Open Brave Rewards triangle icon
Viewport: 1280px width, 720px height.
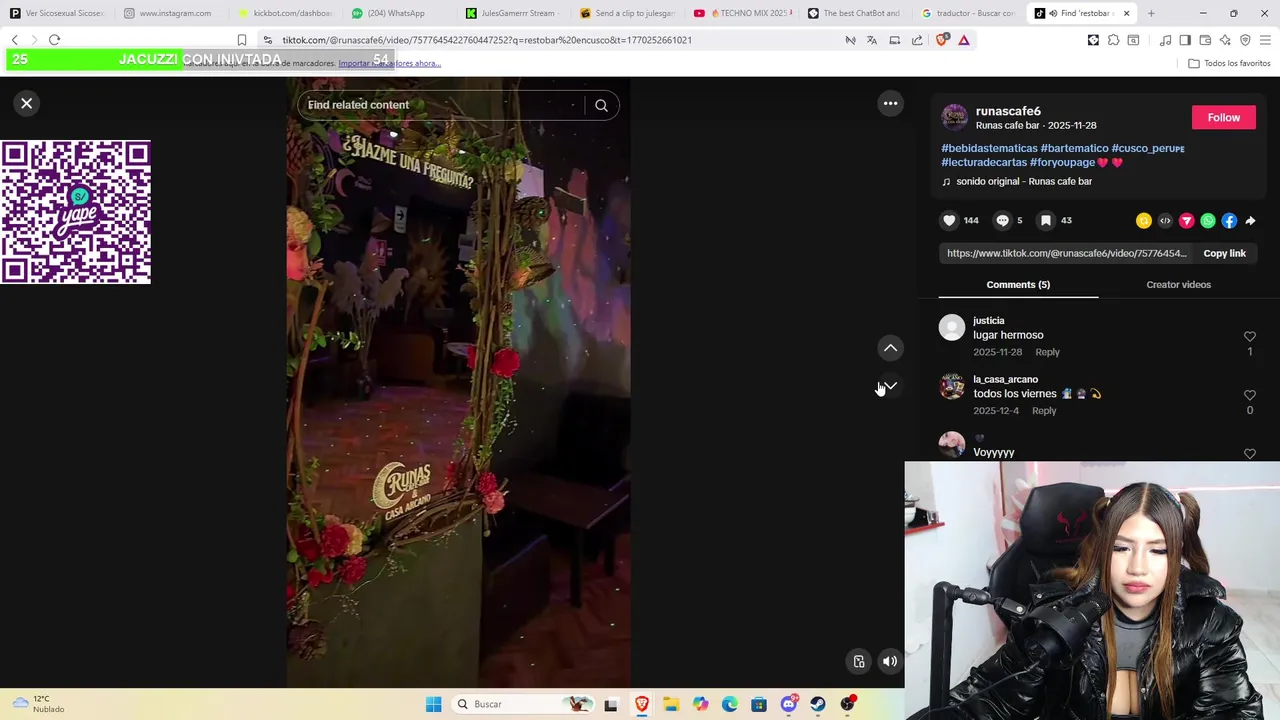[964, 40]
